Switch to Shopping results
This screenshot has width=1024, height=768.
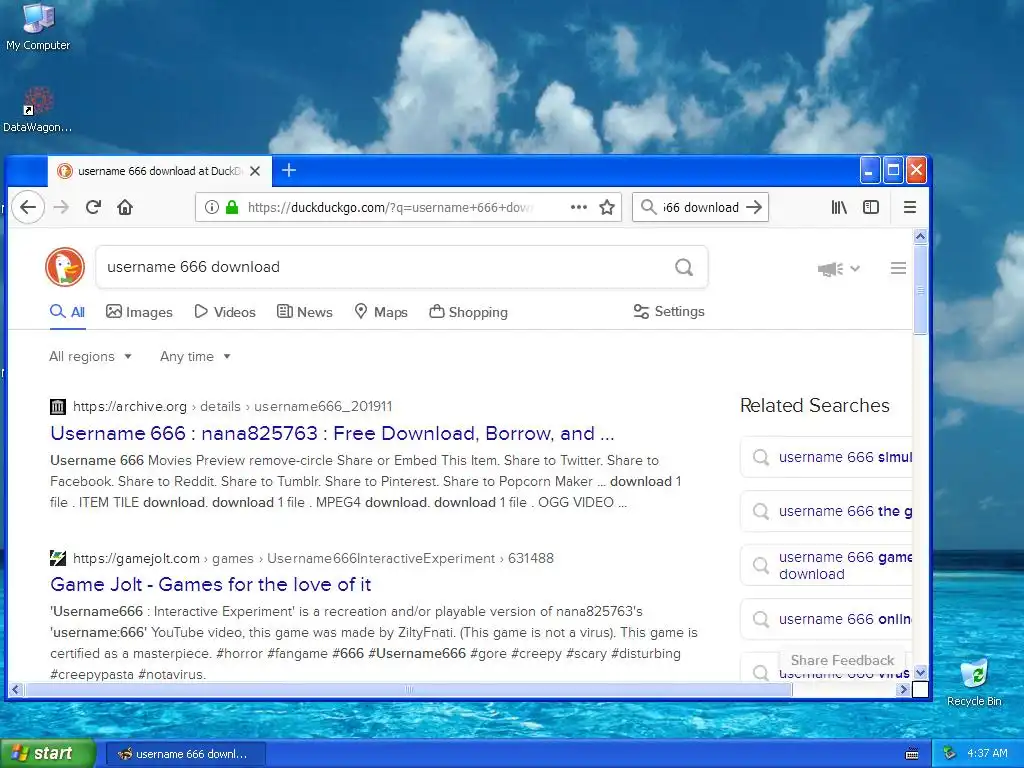[x=468, y=312]
